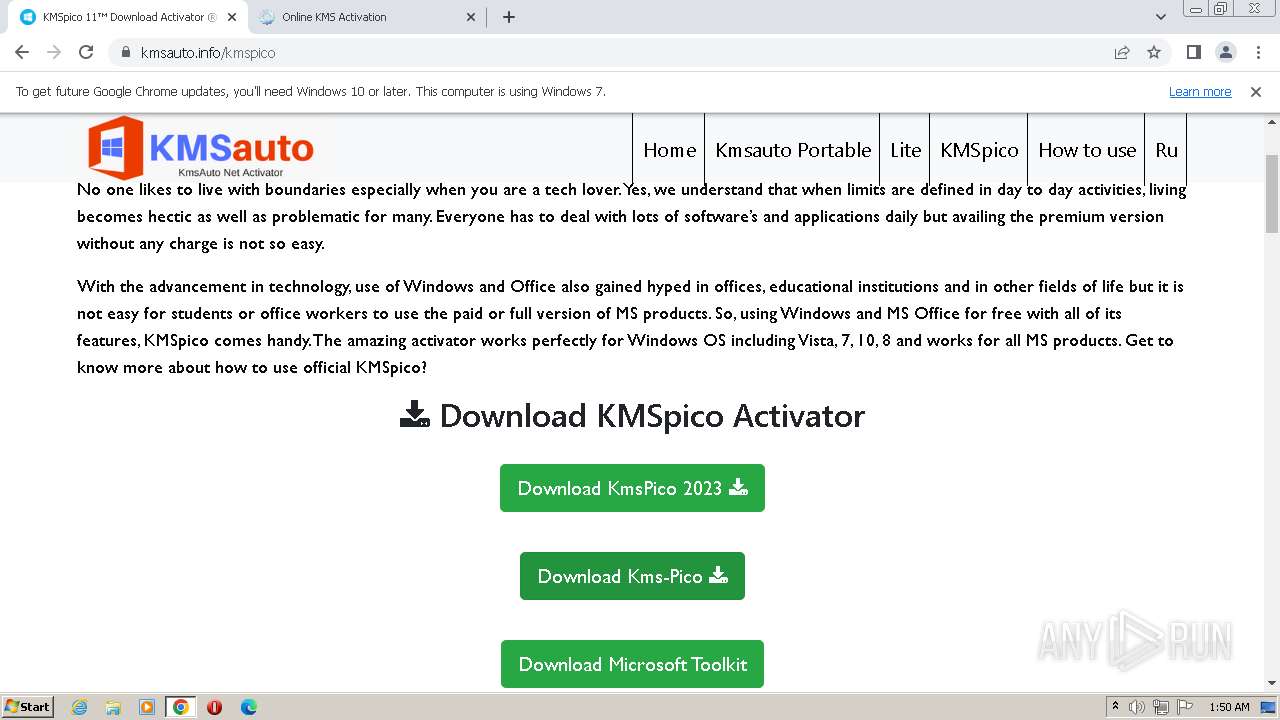Open Kmsauto Portable menu item

793,150
